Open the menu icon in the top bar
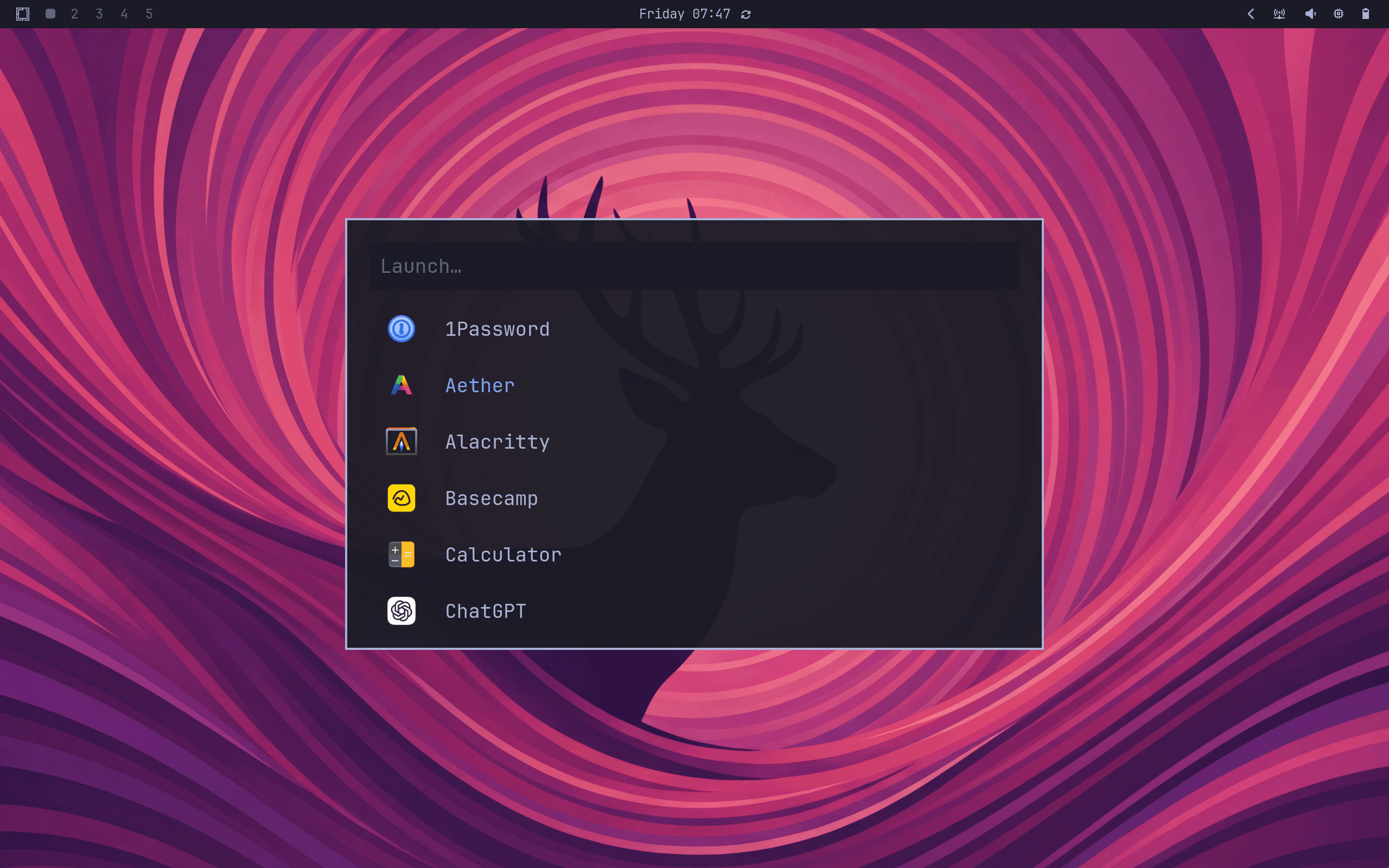The image size is (1389, 868). coord(22,14)
